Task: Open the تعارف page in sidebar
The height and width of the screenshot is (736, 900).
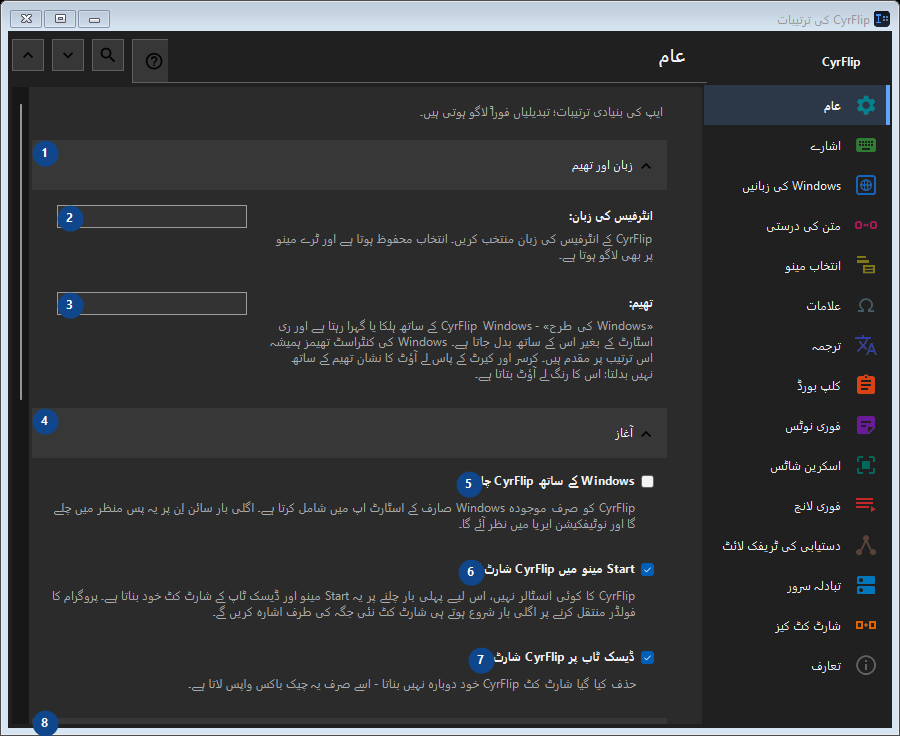Action: point(796,665)
